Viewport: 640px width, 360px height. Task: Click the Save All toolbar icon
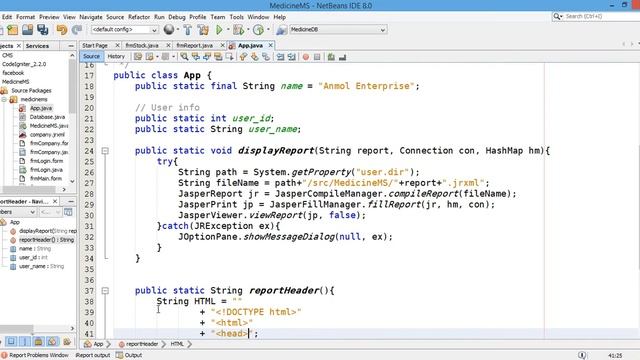pos(42,30)
